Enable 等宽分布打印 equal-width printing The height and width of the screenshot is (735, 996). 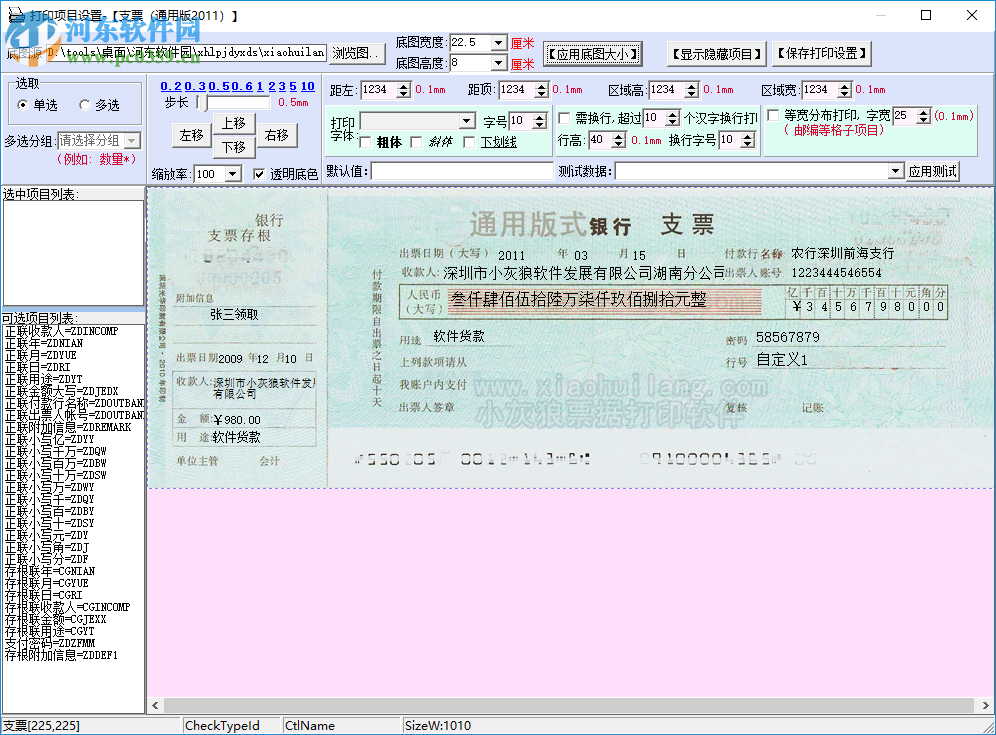(771, 113)
